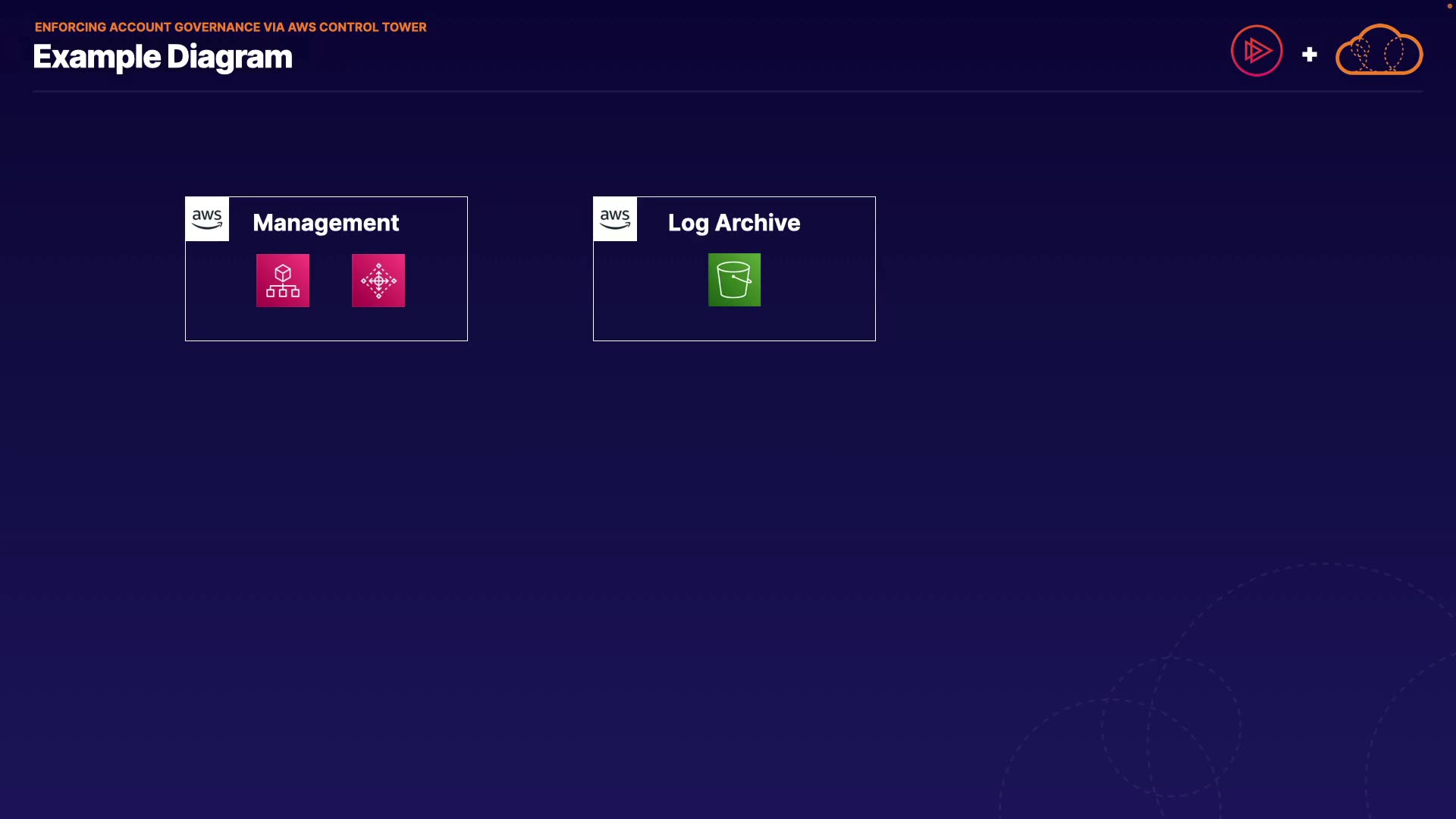The height and width of the screenshot is (819, 1456).
Task: Click empty space below bucket in Log Archive box
Action: (x=734, y=325)
